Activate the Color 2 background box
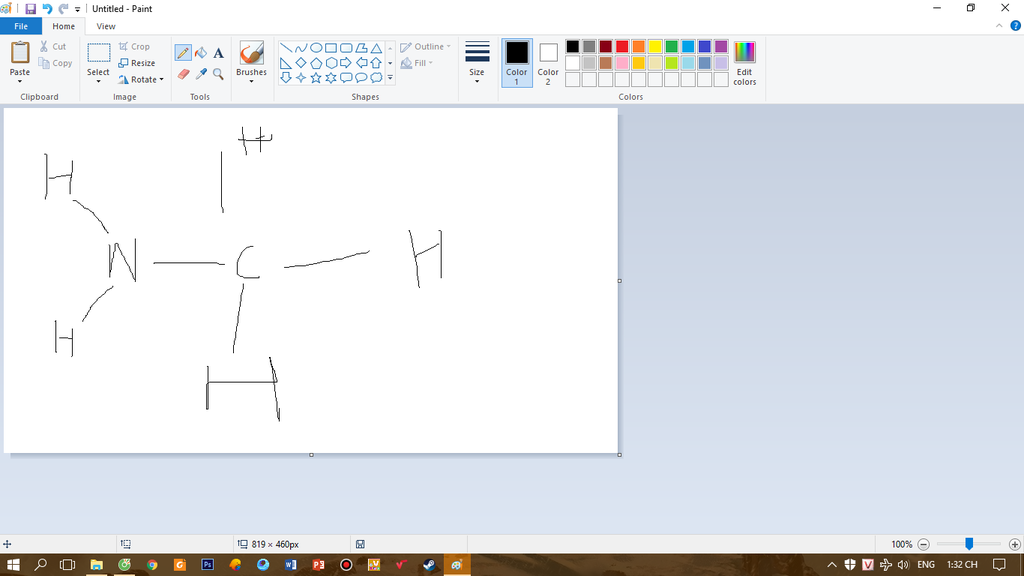 pos(548,62)
